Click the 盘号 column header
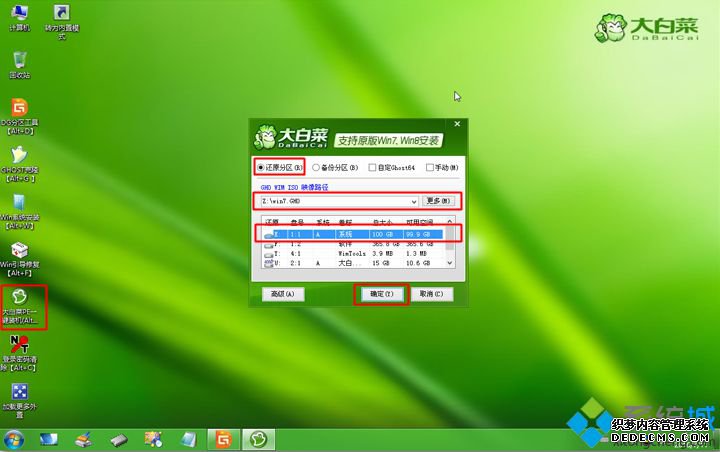 click(297, 222)
